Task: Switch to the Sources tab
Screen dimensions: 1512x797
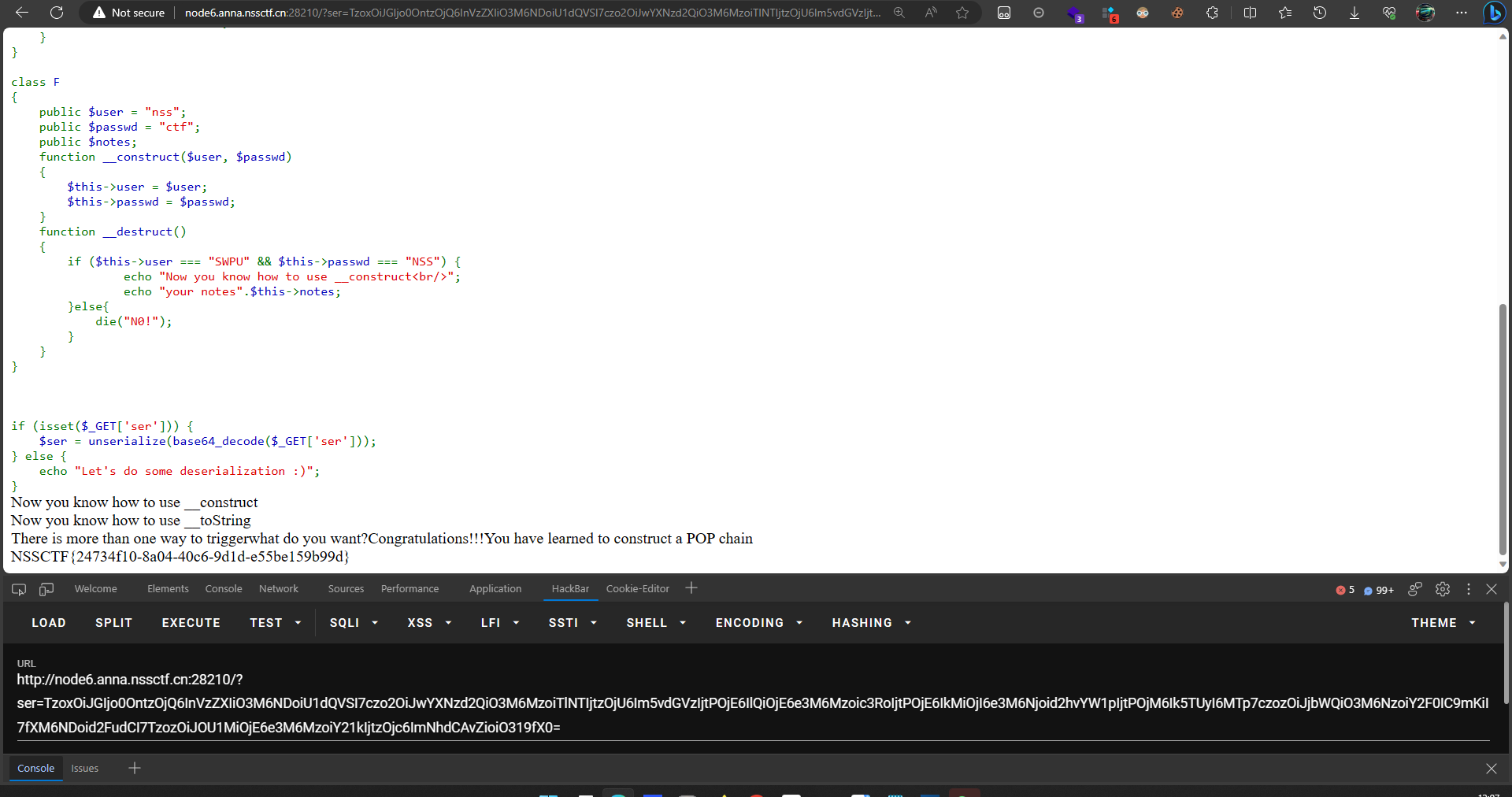Action: [346, 589]
